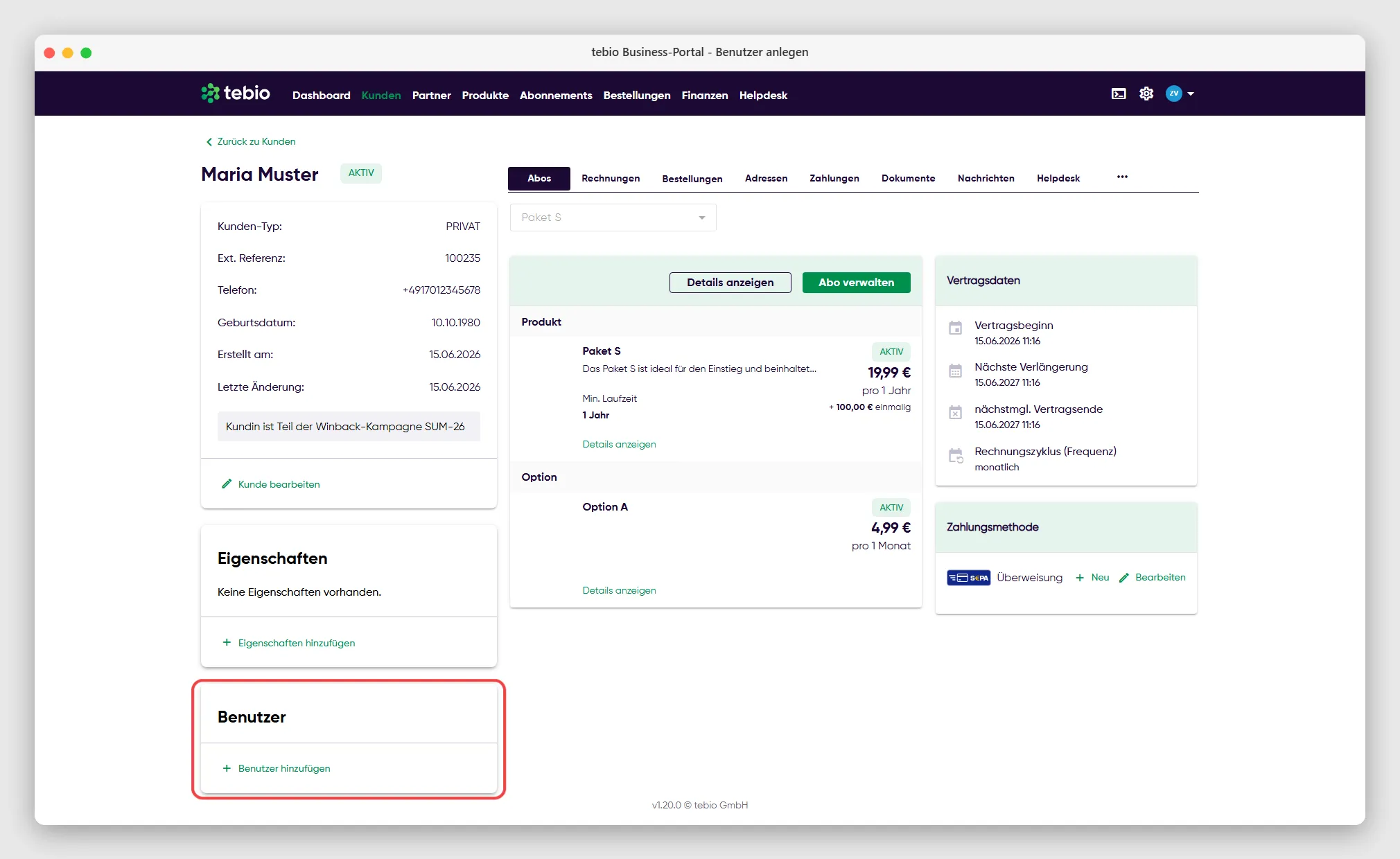Click Zurück zu Kunden link
The width and height of the screenshot is (1400, 859).
pos(256,141)
